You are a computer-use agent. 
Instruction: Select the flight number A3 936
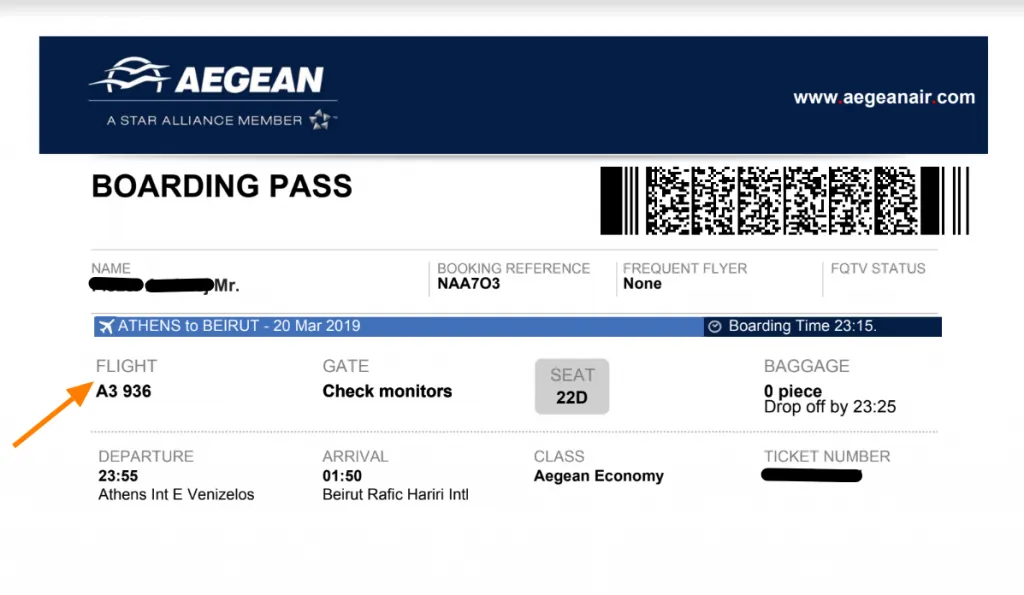click(x=123, y=391)
